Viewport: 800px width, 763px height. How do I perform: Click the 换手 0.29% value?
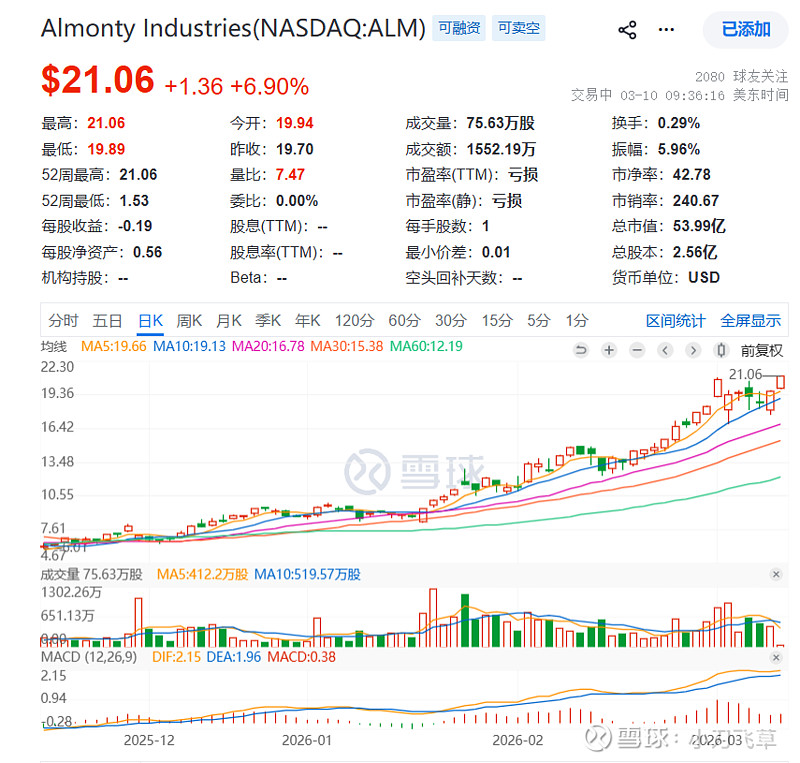(x=679, y=123)
